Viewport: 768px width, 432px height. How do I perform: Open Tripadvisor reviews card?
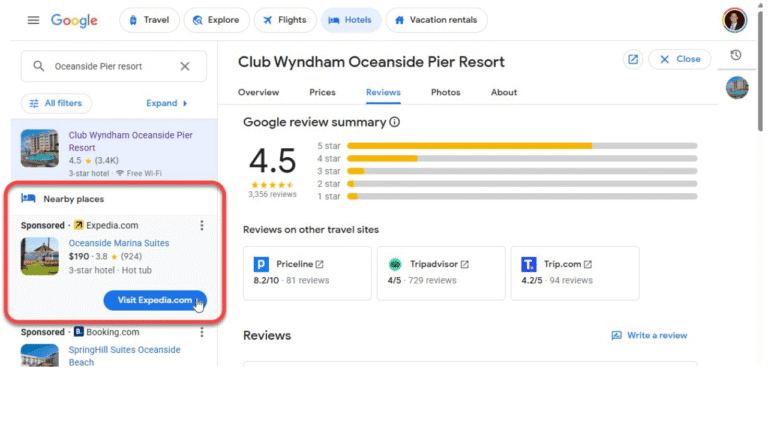441,273
